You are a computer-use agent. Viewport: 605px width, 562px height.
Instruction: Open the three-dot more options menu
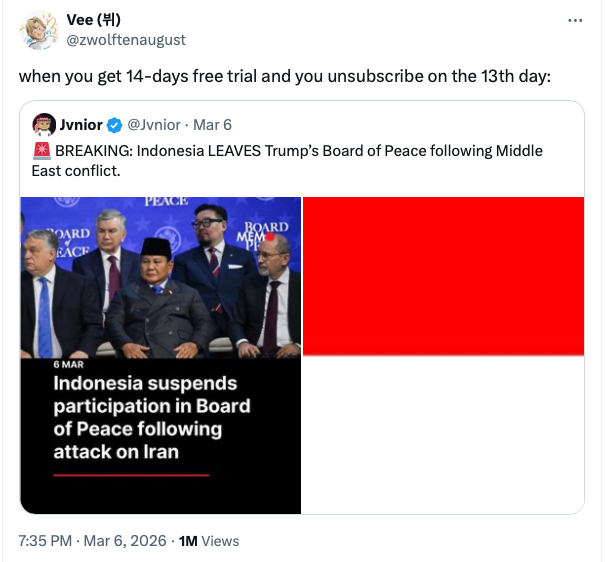pos(574,21)
